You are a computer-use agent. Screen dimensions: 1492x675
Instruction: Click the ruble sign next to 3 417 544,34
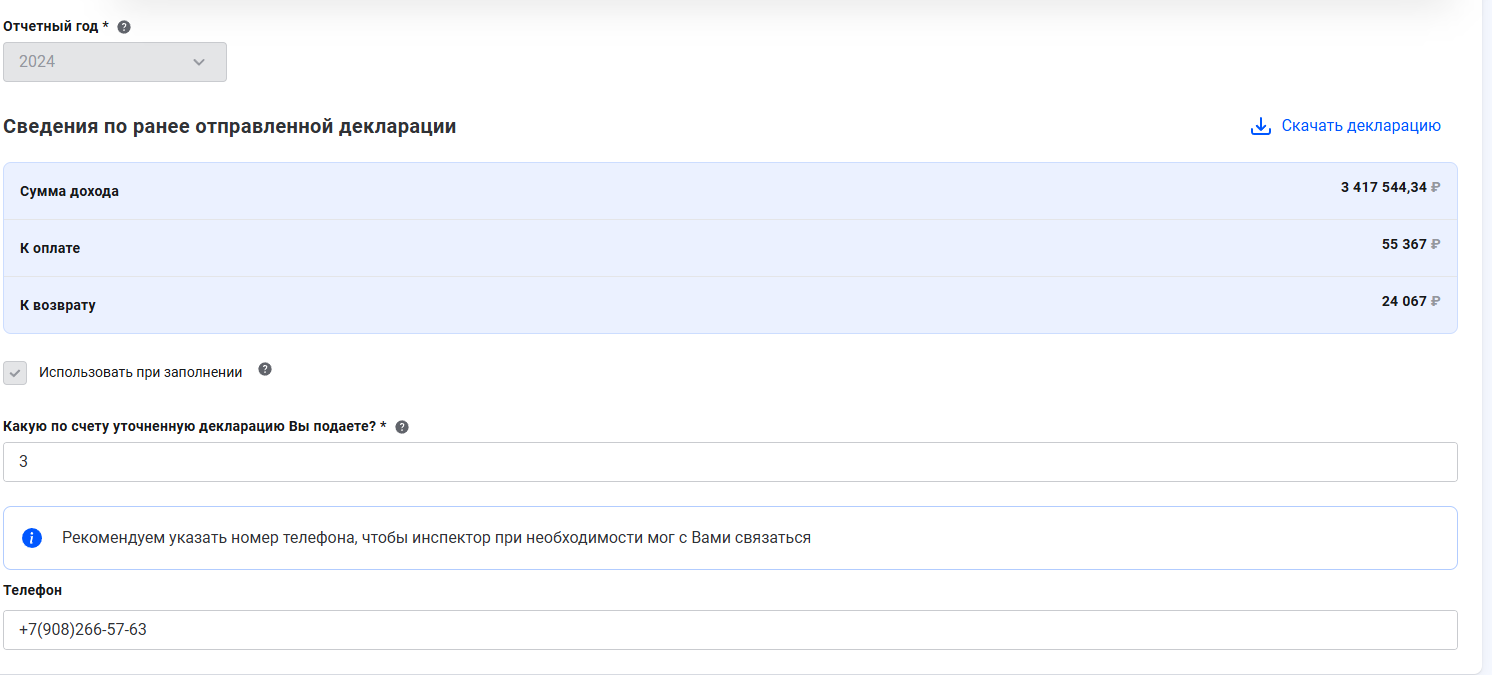(x=1436, y=187)
